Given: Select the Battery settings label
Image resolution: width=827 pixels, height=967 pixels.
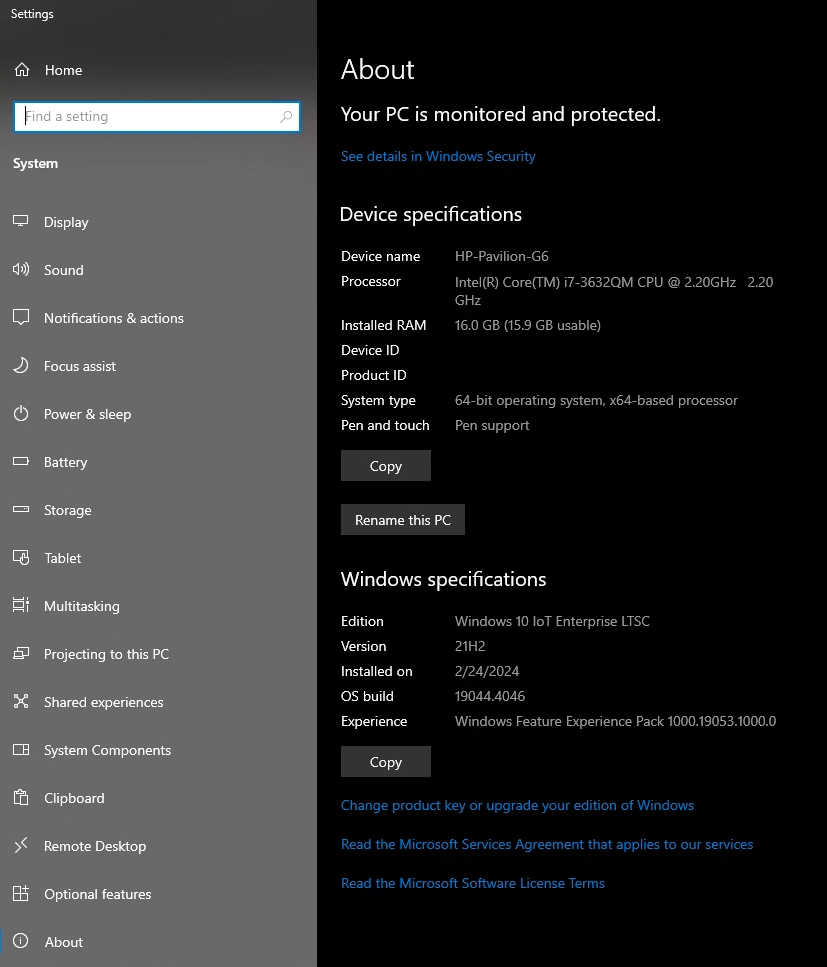Looking at the screenshot, I should click(65, 463).
